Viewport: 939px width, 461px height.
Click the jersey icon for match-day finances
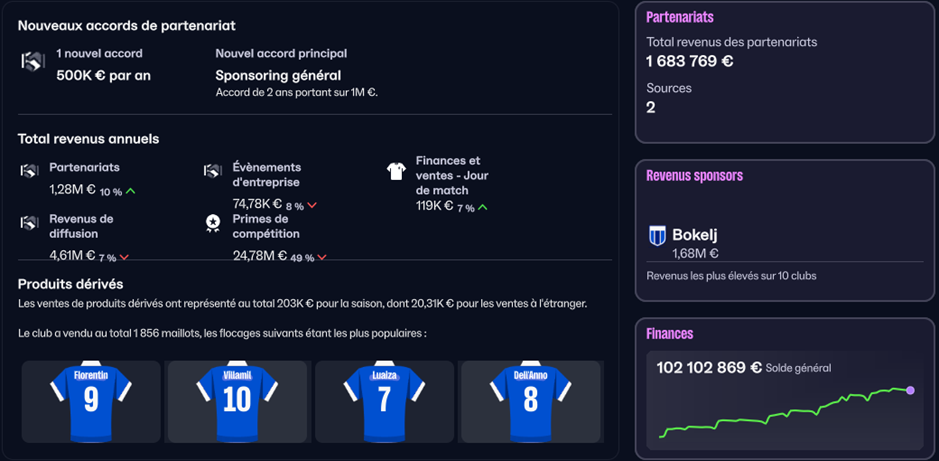coord(396,171)
